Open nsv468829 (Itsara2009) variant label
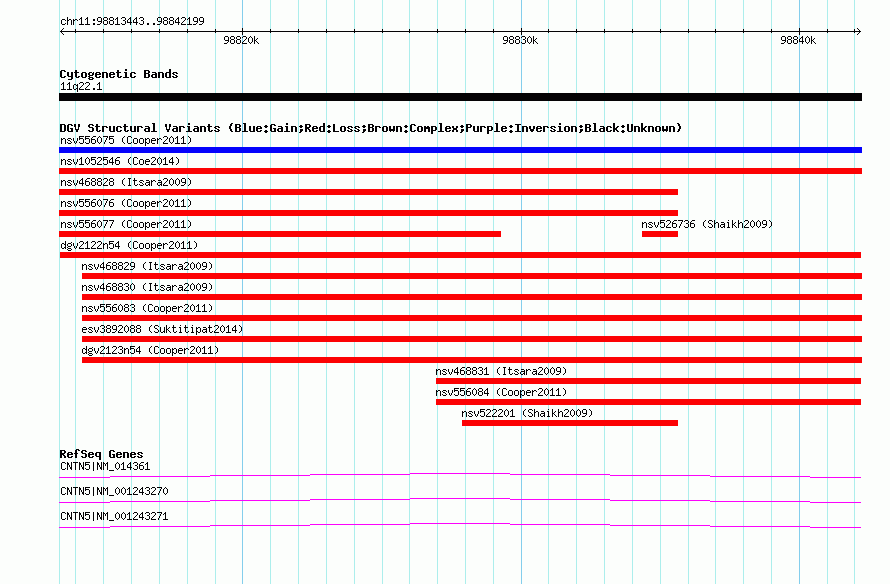Image resolution: width=890 pixels, height=584 pixels. [147, 266]
